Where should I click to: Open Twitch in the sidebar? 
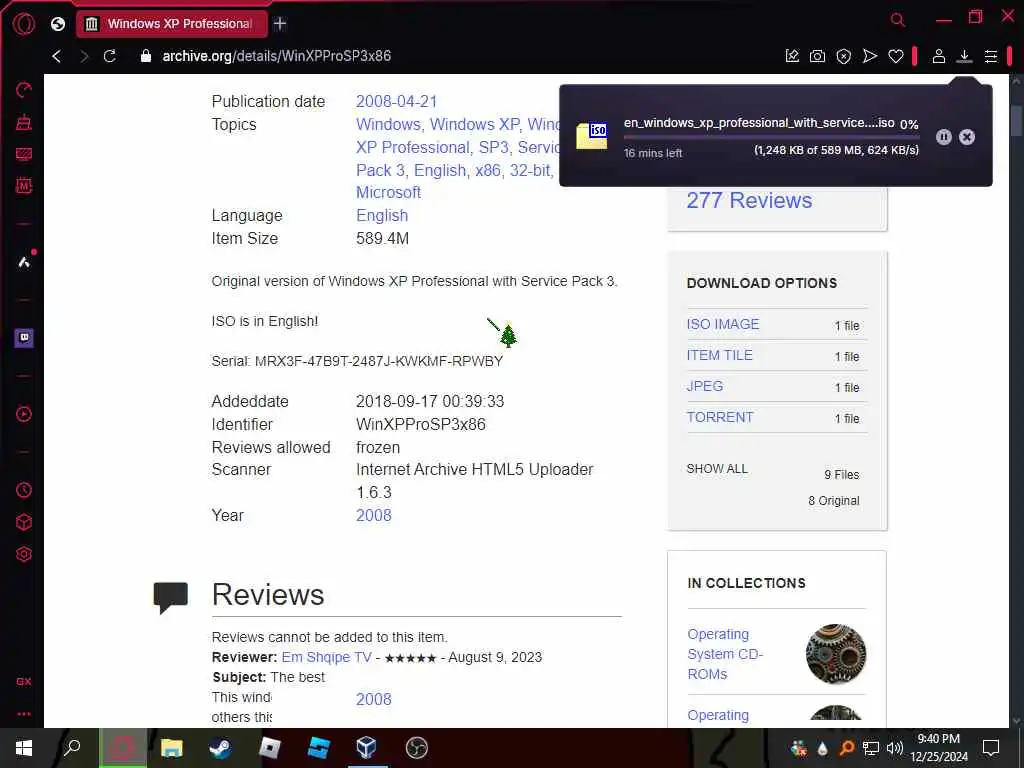(24, 338)
